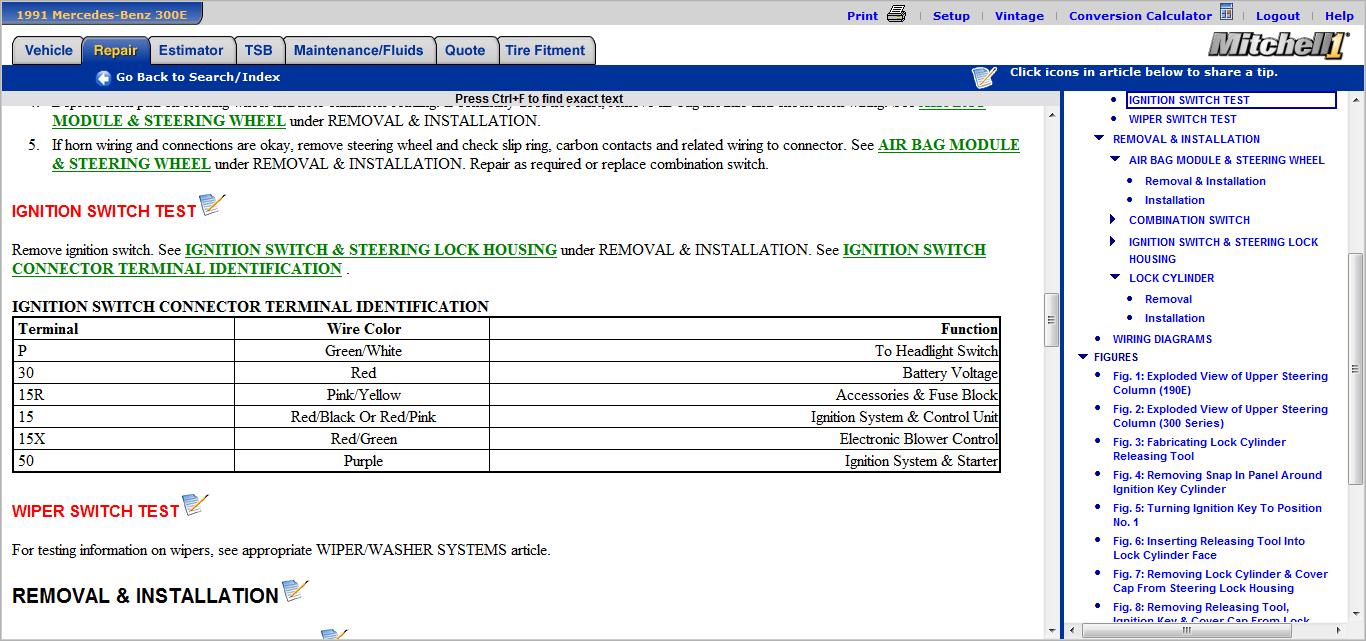Collapse REMOVAL & INSTALLATION tree node
The height and width of the screenshot is (641, 1366).
tap(1099, 139)
